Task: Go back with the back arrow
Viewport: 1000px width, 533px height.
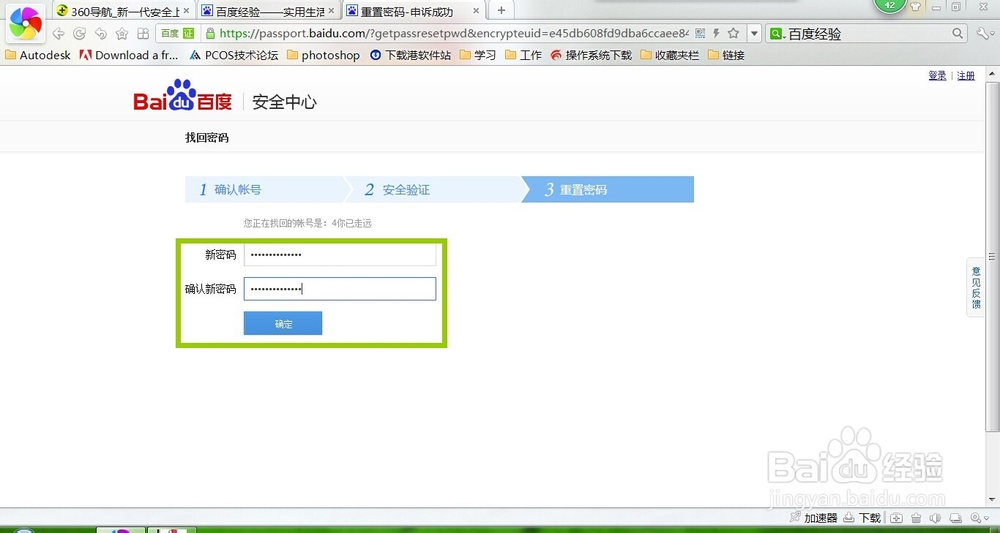Action: point(58,34)
